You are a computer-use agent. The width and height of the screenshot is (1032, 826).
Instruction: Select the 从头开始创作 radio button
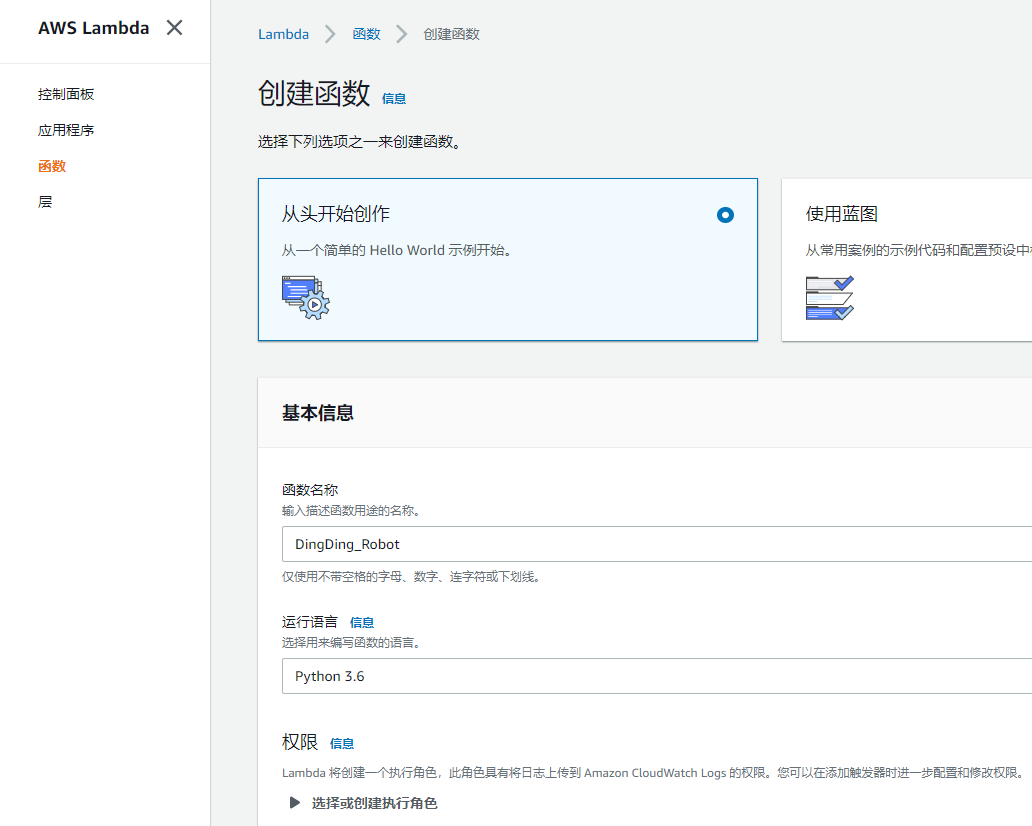tap(725, 215)
